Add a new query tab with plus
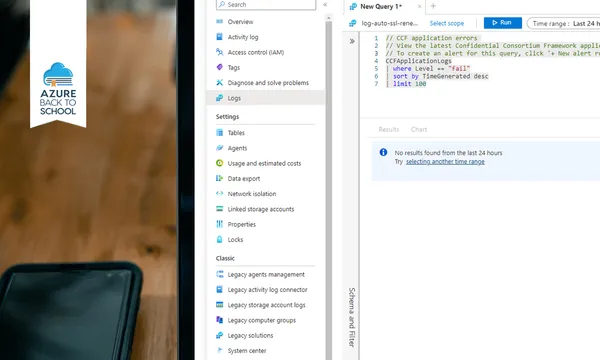Image resolution: width=600 pixels, height=360 pixels. (433, 6)
